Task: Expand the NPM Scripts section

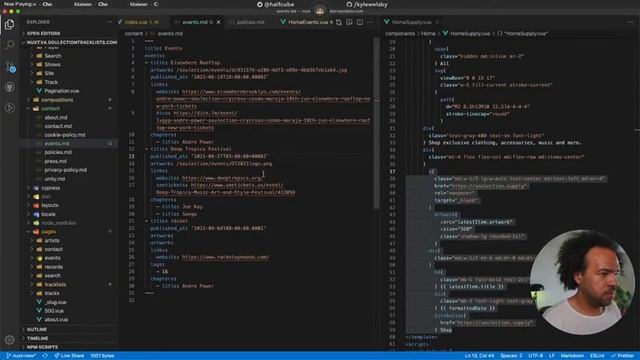Action: click(x=69, y=347)
